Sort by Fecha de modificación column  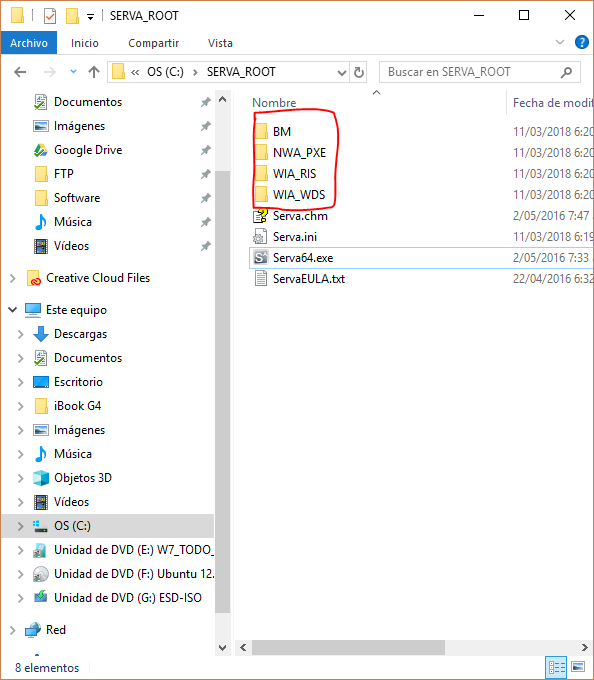(x=552, y=103)
